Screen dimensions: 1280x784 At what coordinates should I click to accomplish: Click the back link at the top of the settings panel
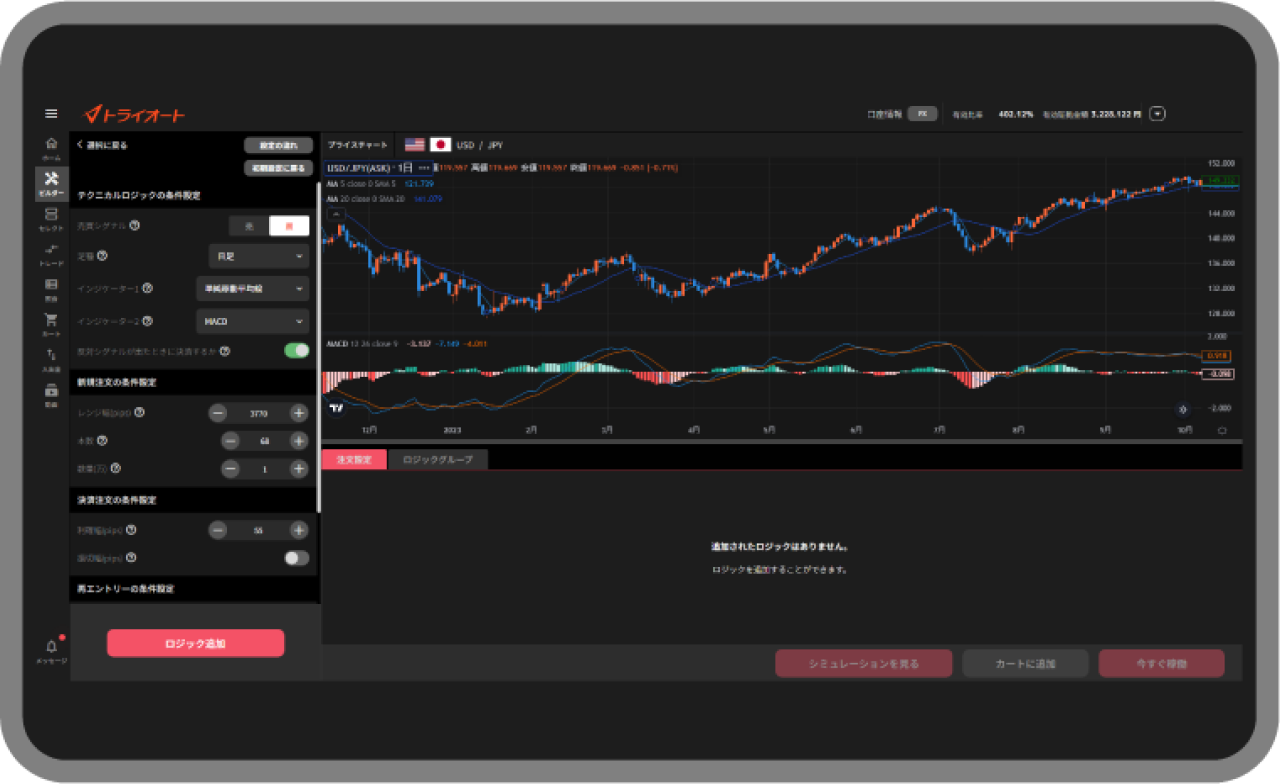103,145
